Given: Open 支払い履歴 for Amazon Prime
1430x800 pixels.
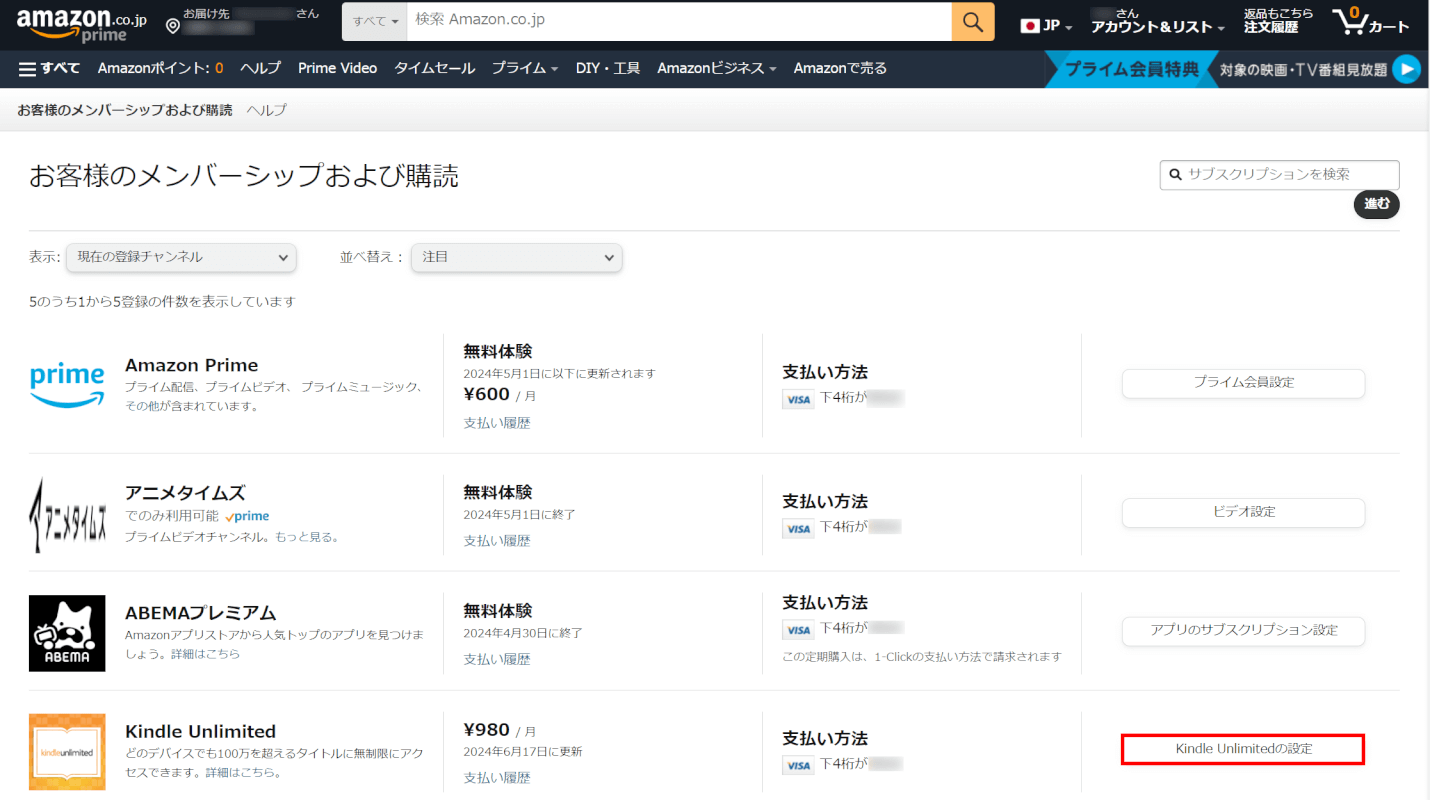Looking at the screenshot, I should [x=497, y=423].
